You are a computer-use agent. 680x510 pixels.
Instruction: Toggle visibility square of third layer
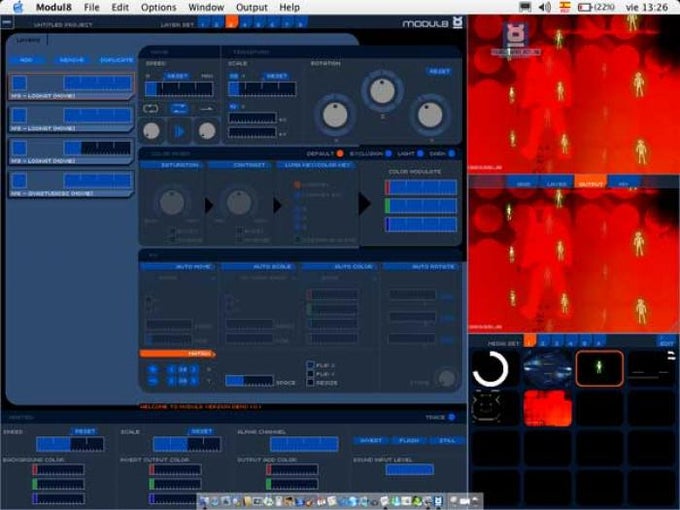point(19,148)
